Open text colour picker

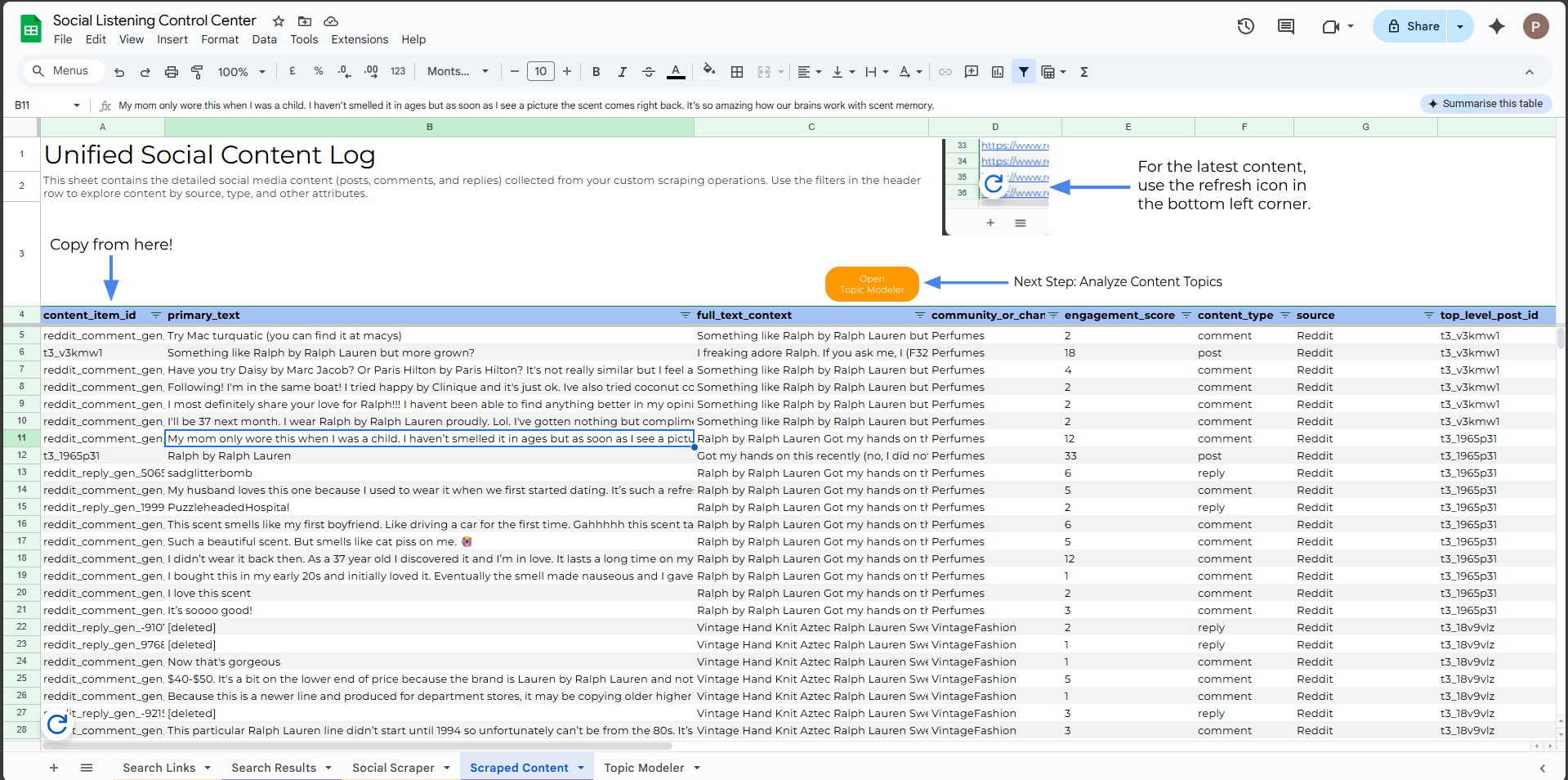[x=676, y=72]
